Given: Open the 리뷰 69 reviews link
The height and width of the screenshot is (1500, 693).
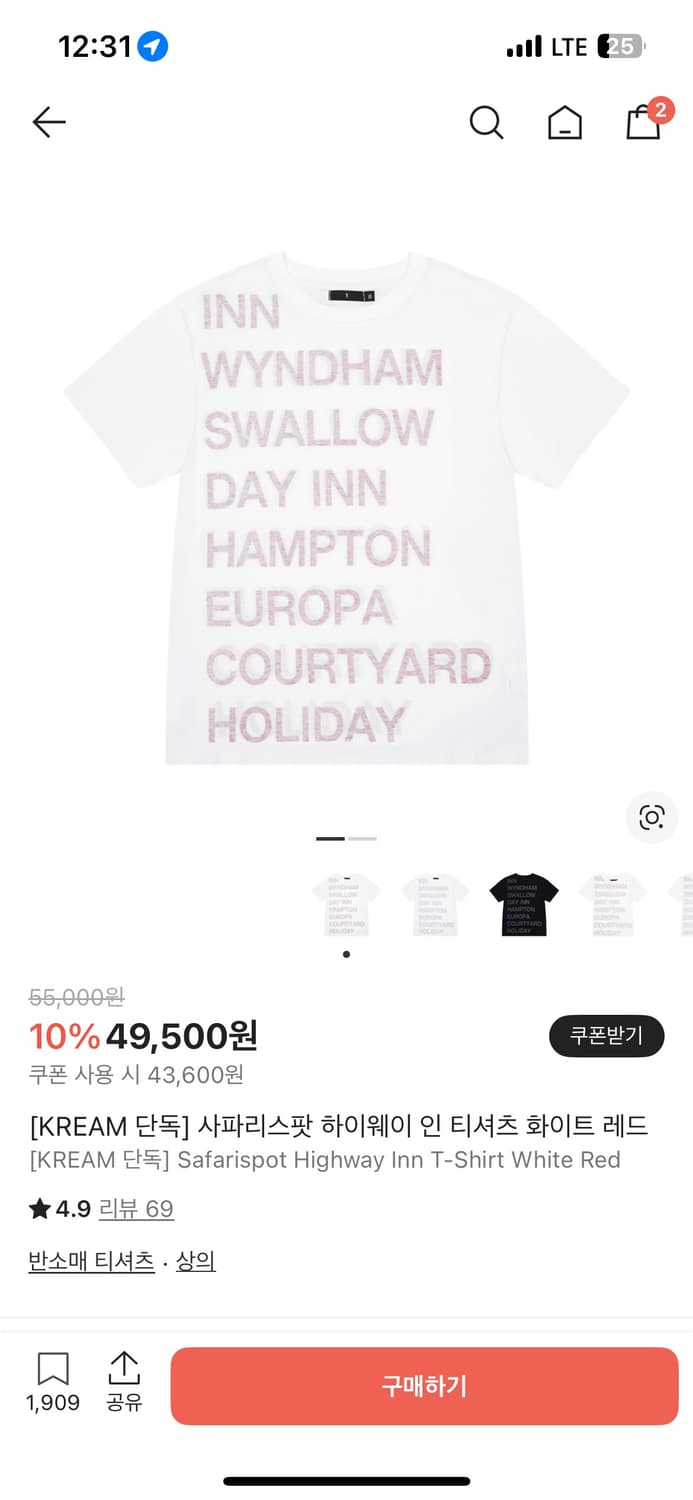Looking at the screenshot, I should (x=136, y=1209).
